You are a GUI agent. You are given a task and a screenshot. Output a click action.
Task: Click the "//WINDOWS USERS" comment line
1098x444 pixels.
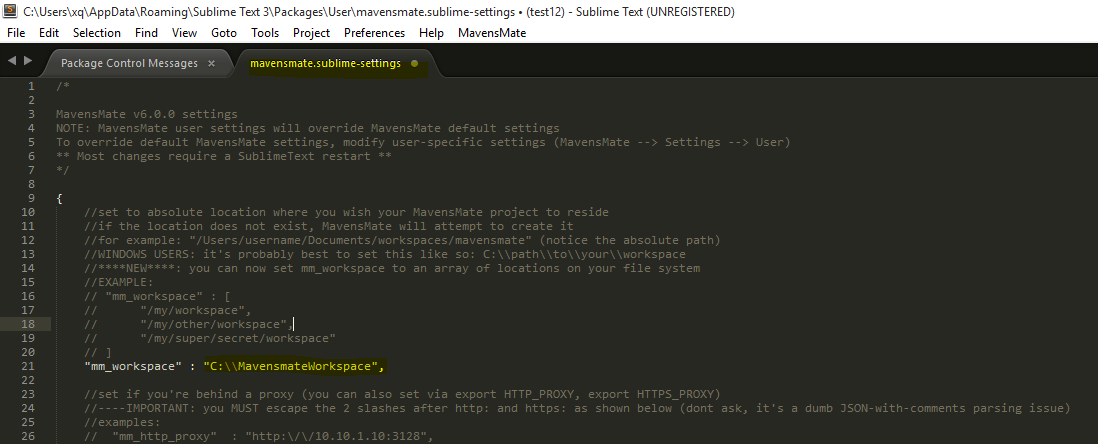385,254
